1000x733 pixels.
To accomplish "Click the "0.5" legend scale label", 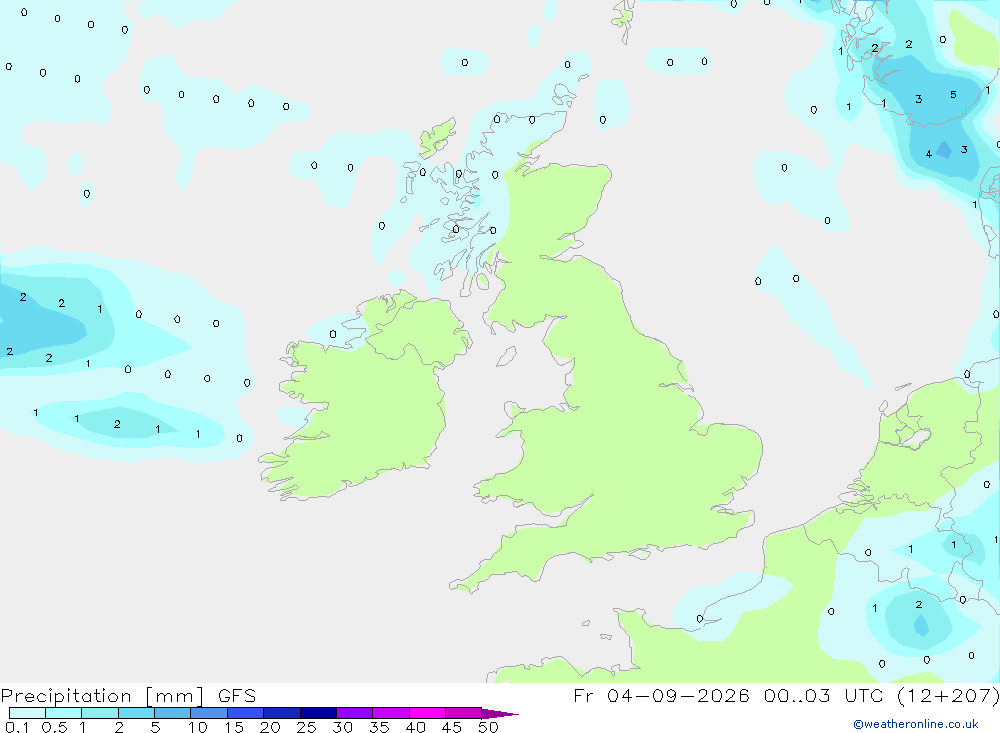I will point(54,727).
